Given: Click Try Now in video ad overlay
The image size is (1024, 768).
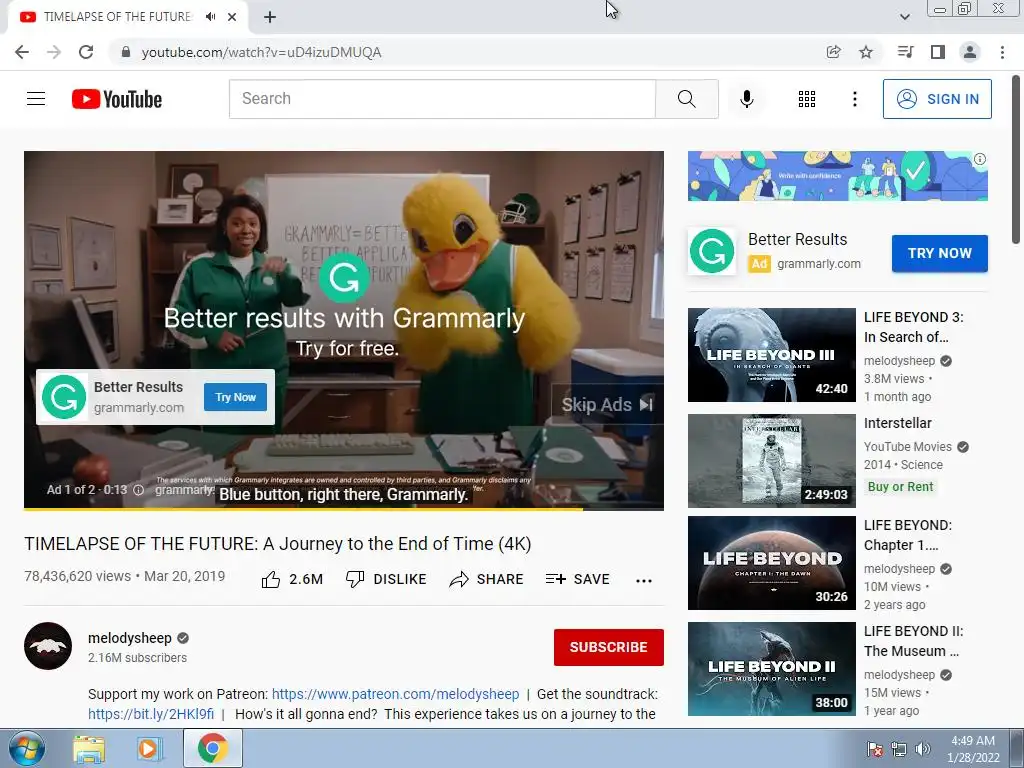Looking at the screenshot, I should [x=235, y=397].
